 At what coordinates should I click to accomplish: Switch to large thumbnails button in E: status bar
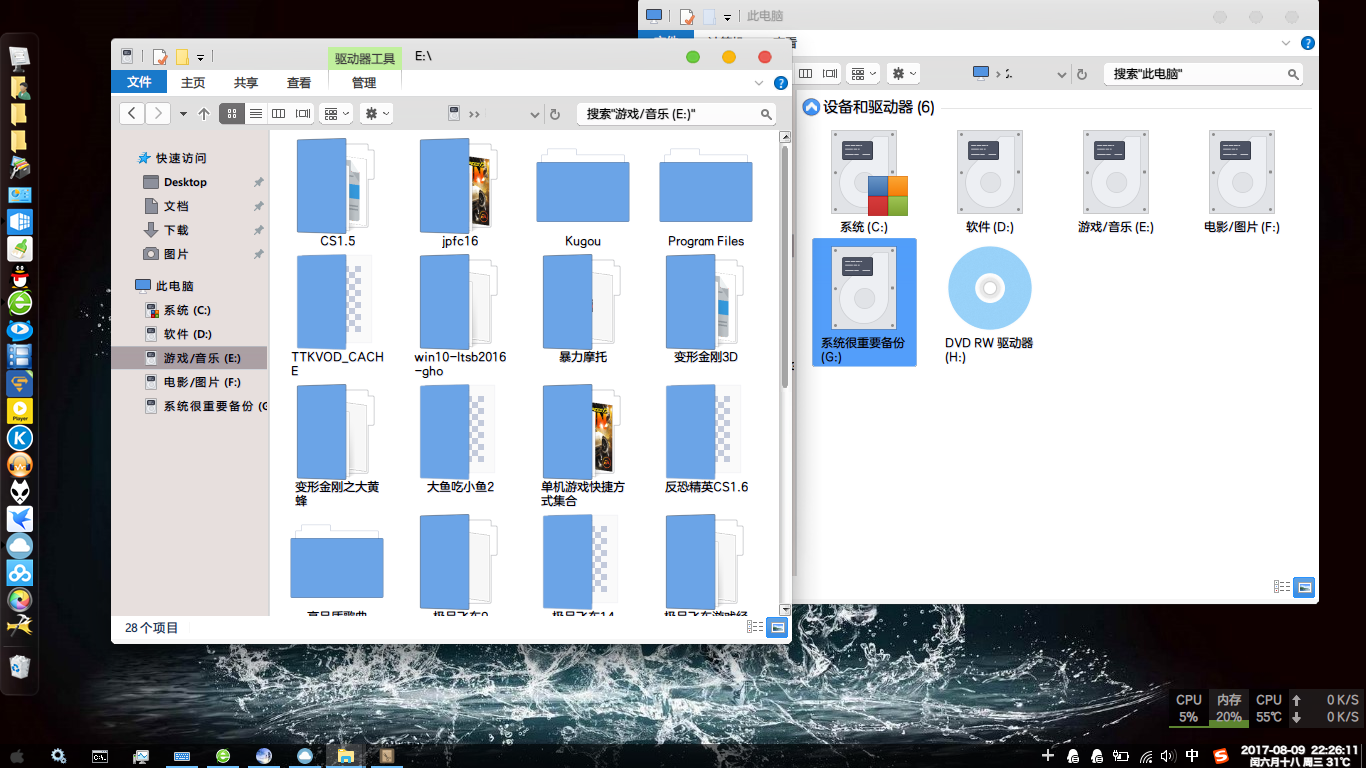(x=777, y=627)
